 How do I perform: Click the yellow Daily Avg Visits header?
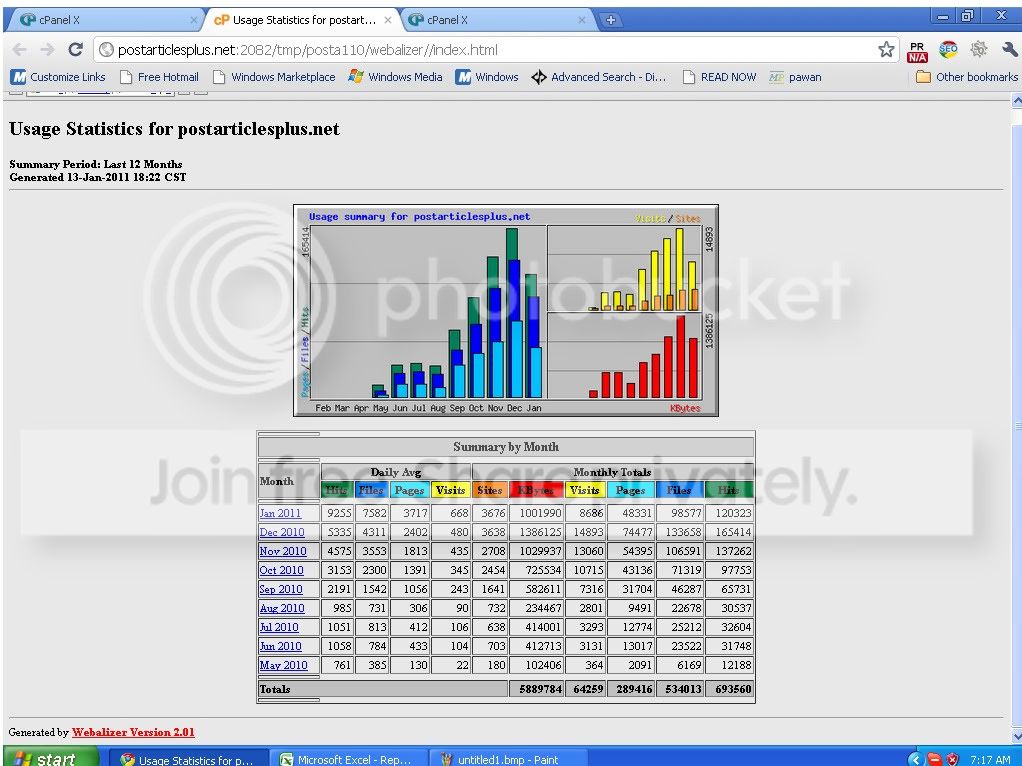pyautogui.click(x=450, y=490)
